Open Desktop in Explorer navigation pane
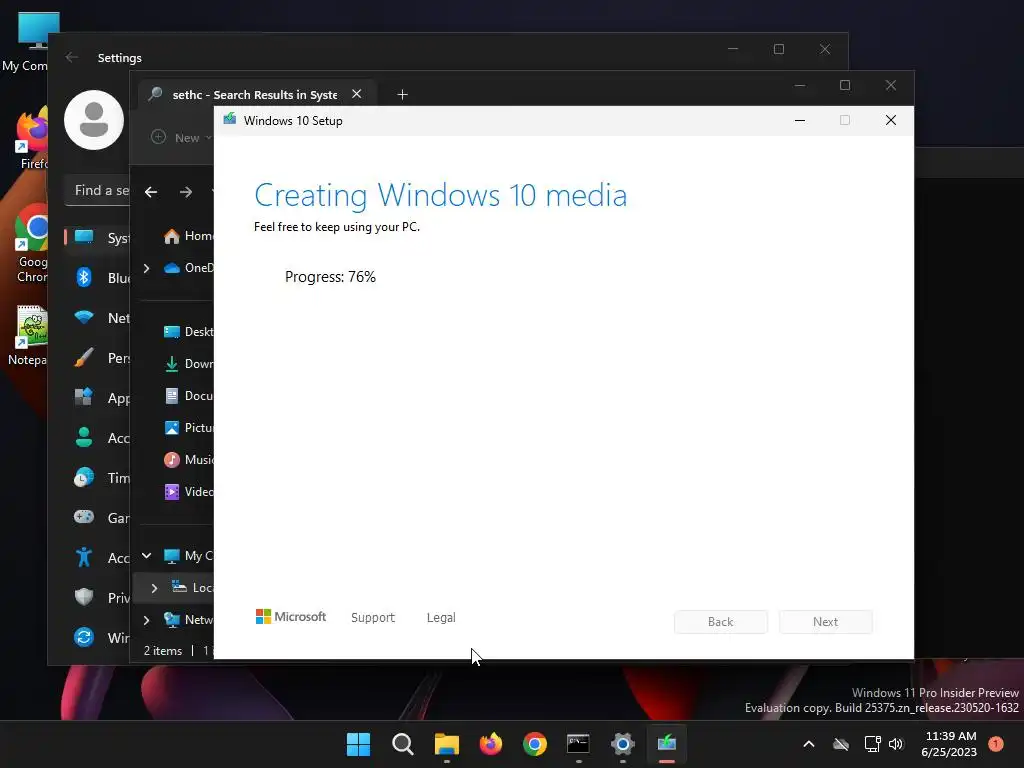1024x768 pixels. [x=187, y=332]
